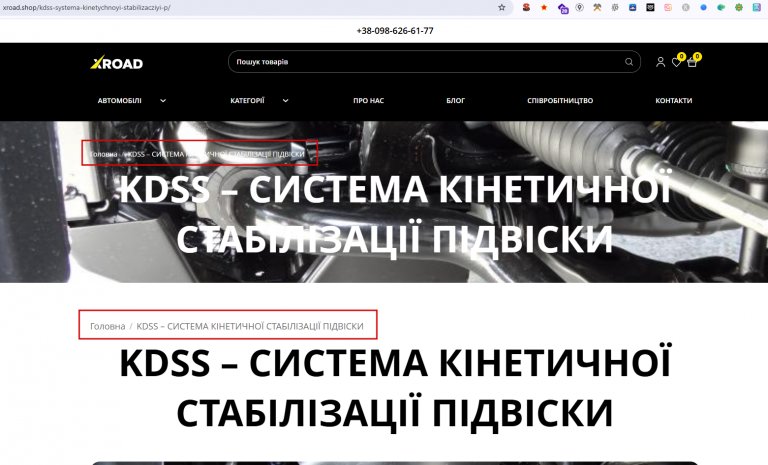The width and height of the screenshot is (768, 465).
Task: Open the purple extension with the 29 badge
Action: (x=562, y=8)
